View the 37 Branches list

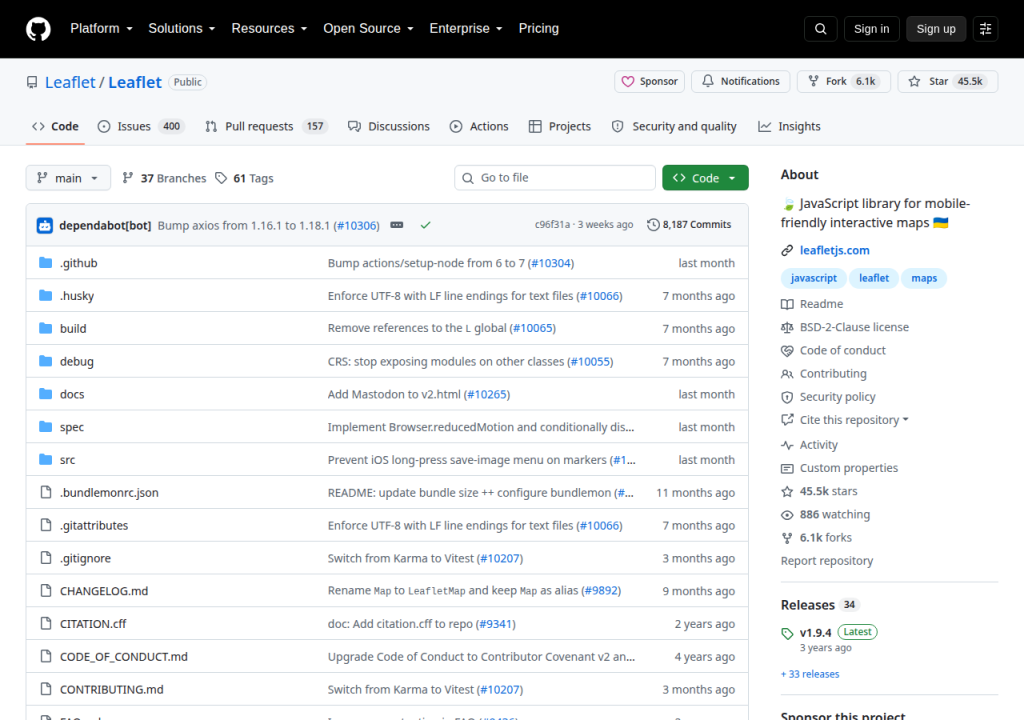coord(164,178)
